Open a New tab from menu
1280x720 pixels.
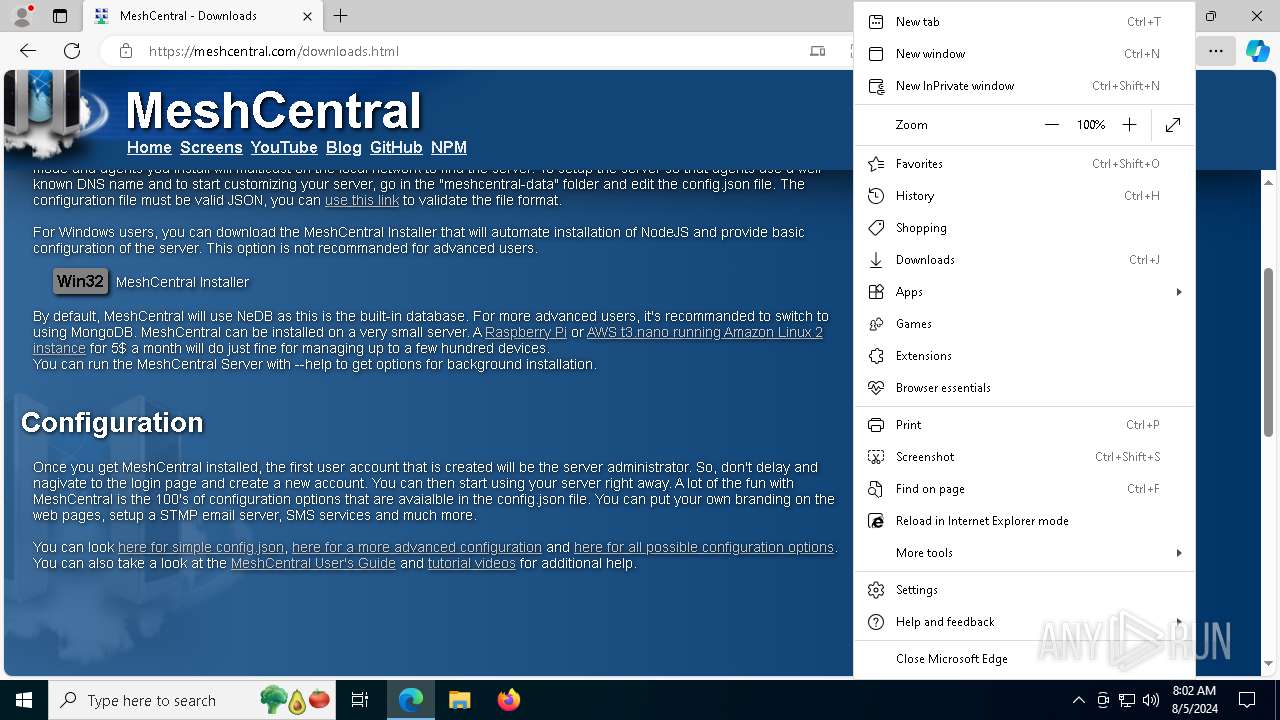click(1024, 21)
